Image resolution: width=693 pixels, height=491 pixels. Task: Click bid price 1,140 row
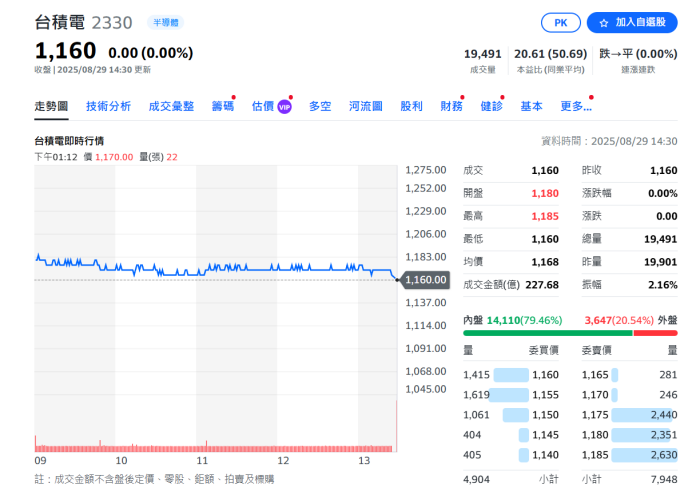pos(511,455)
